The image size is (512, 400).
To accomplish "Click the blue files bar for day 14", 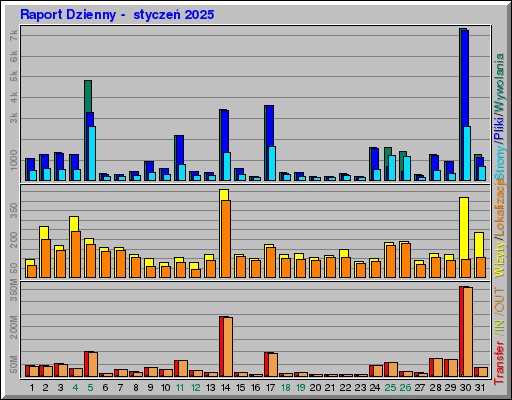I will (x=225, y=131).
